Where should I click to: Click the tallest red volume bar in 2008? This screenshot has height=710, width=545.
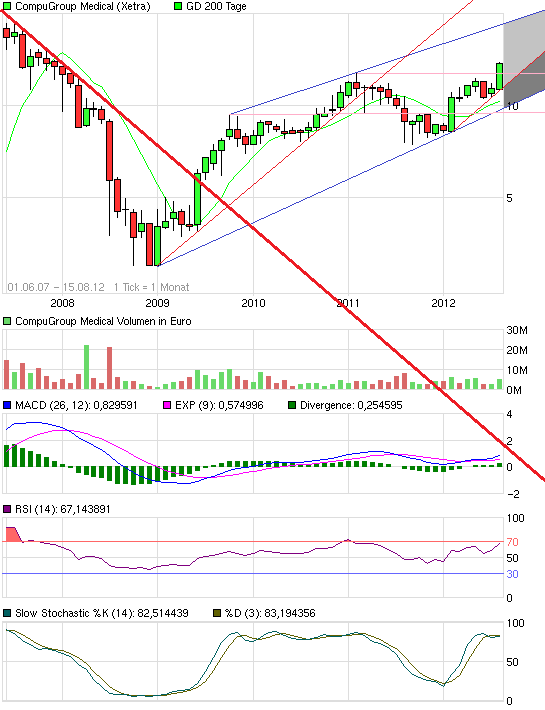tap(110, 368)
